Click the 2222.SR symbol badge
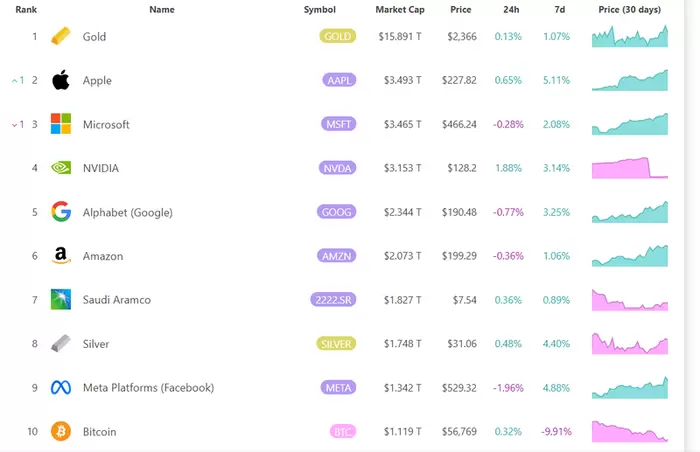700x452 pixels. [x=334, y=300]
